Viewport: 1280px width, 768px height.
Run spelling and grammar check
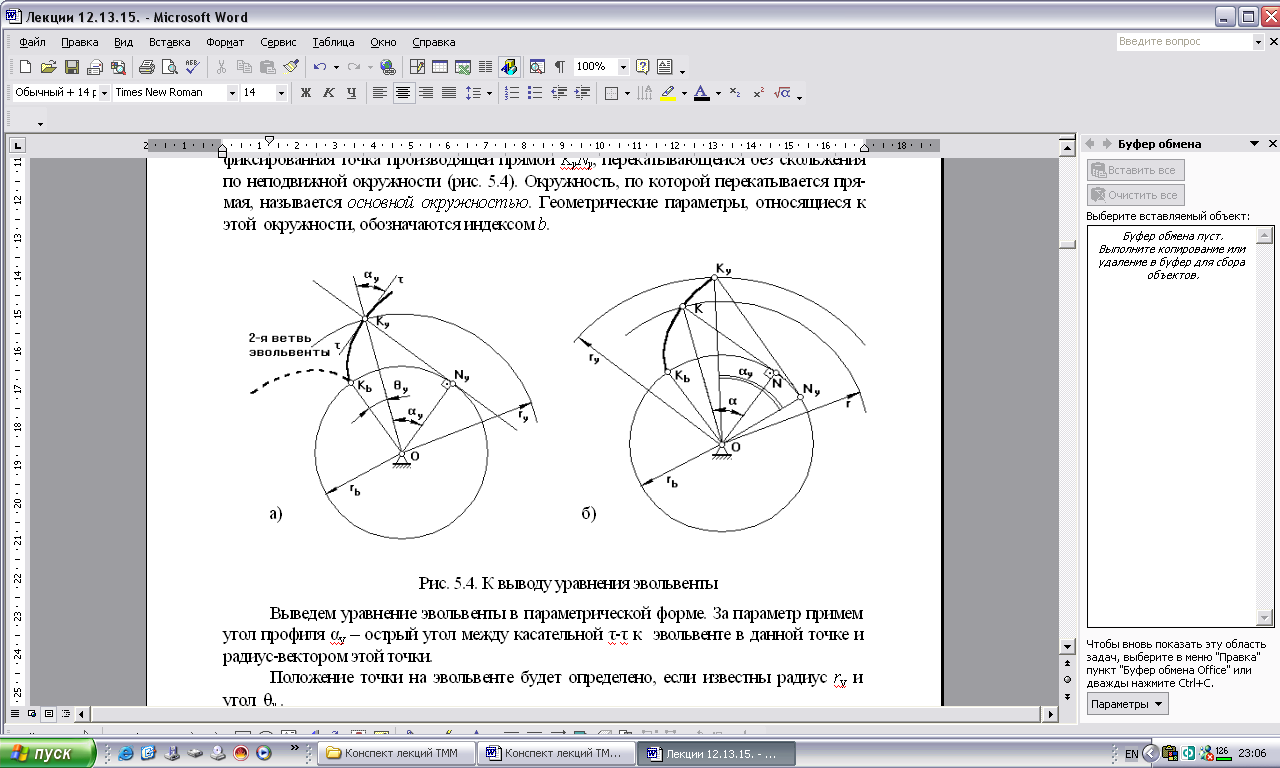tap(194, 67)
